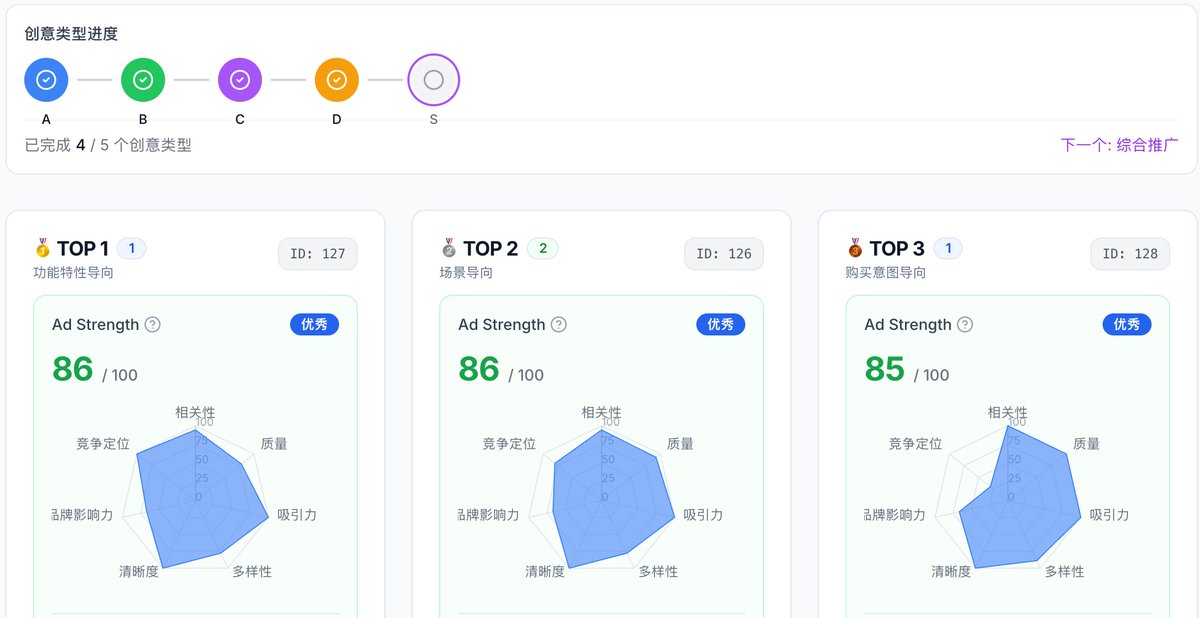Click the 下一个: 综合推广 link
Image resolution: width=1200 pixels, height=618 pixels.
coord(1120,145)
